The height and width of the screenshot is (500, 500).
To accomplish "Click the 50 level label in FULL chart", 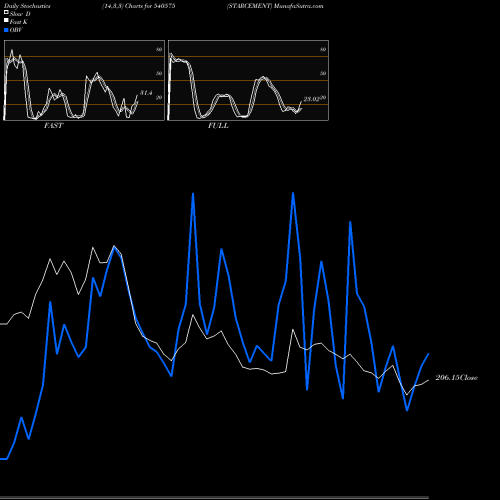I will pos(323,73).
